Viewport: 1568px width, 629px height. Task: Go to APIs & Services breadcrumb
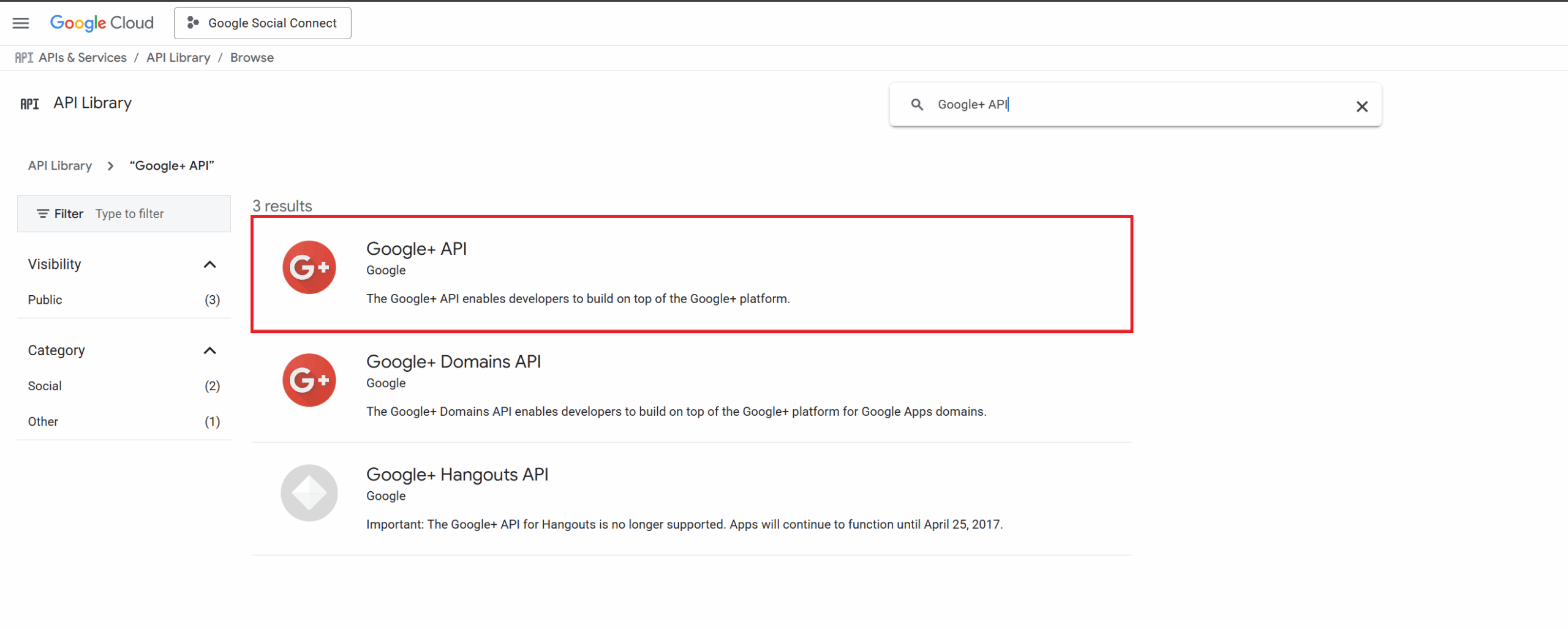click(83, 58)
